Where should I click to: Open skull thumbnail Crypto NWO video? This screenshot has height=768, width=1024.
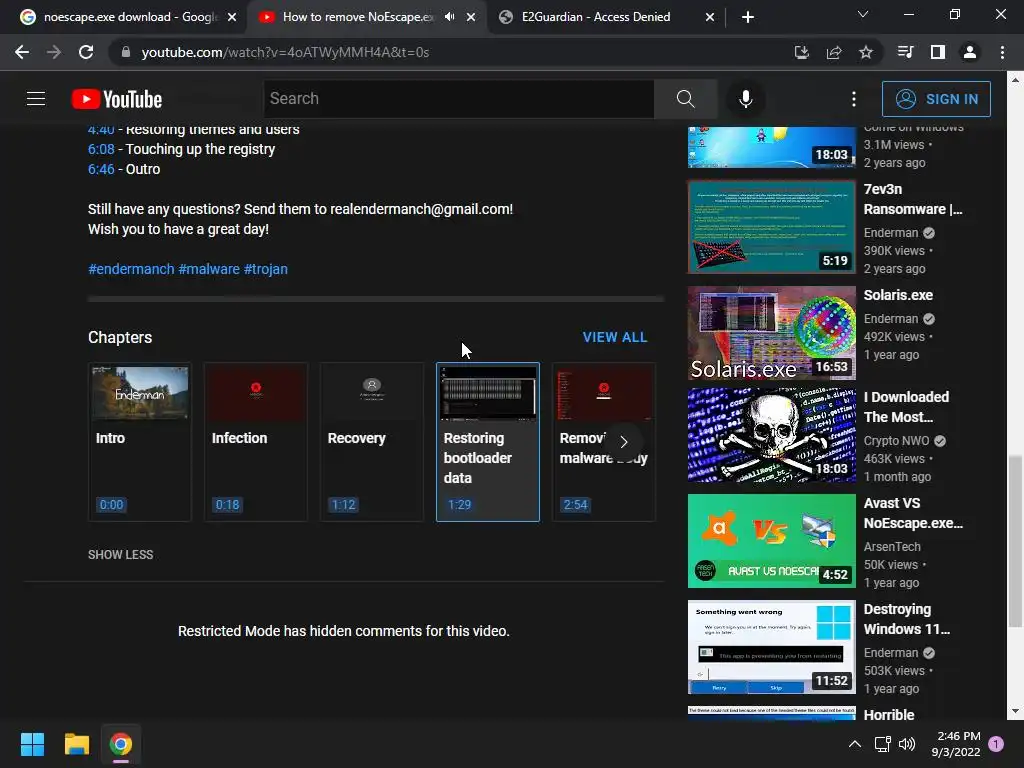point(771,435)
